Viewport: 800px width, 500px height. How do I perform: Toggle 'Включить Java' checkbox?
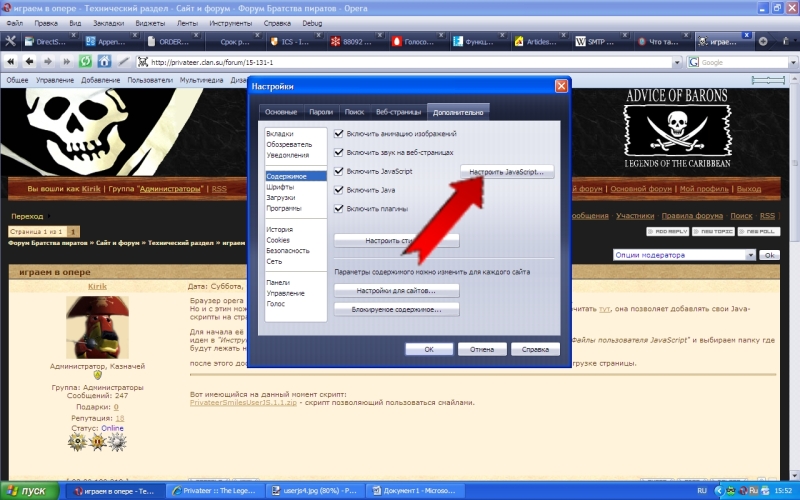pos(338,190)
